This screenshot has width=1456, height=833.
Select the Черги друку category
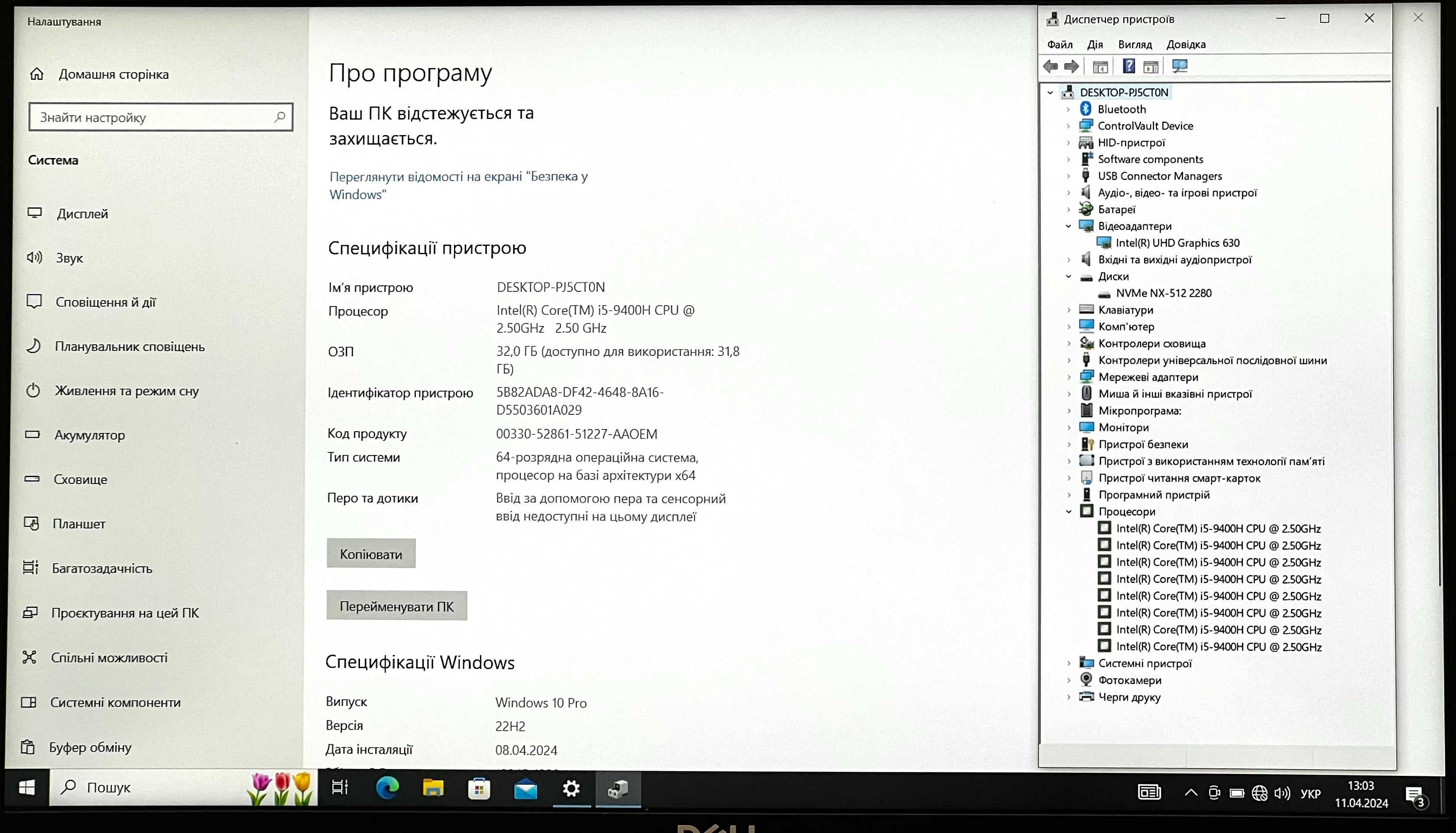1129,697
